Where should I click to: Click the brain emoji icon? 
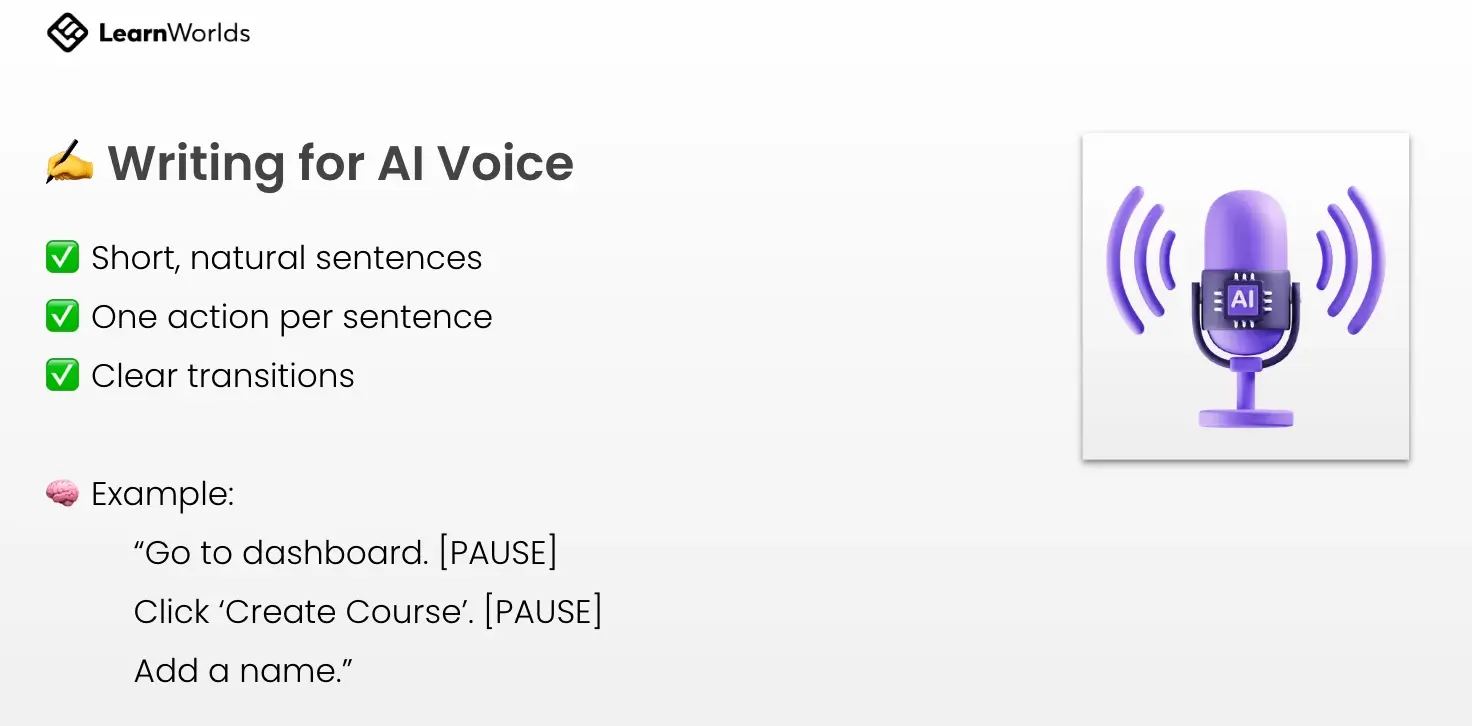point(62,494)
